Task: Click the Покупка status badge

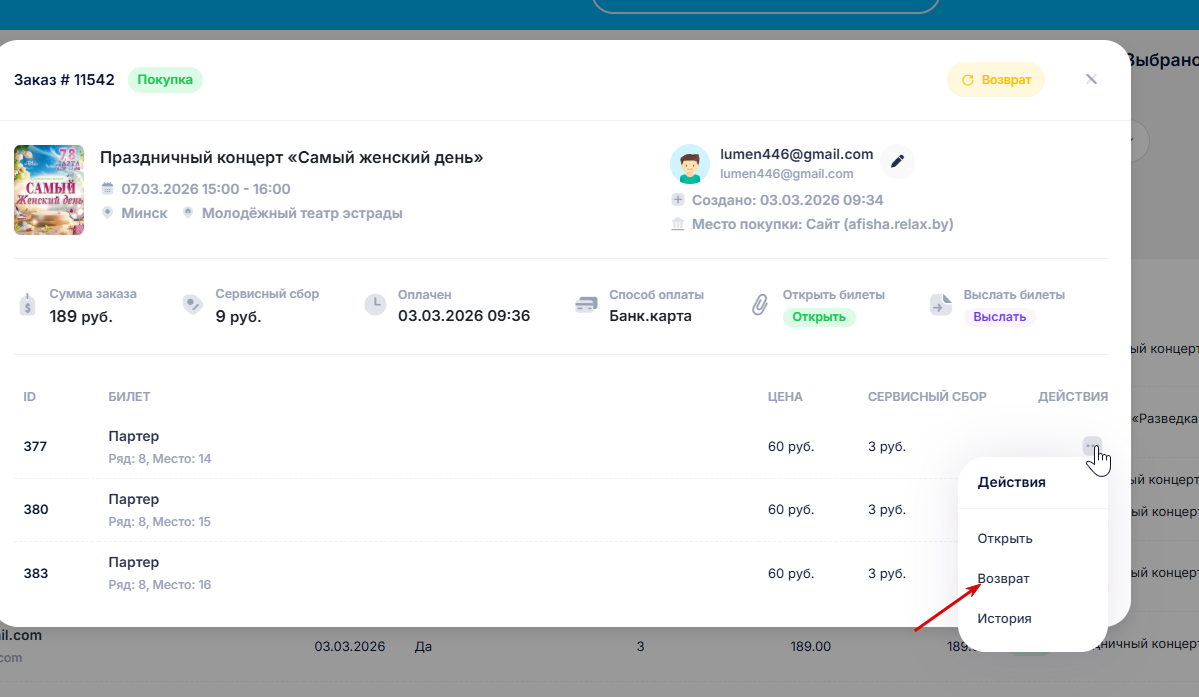Action: [x=164, y=79]
